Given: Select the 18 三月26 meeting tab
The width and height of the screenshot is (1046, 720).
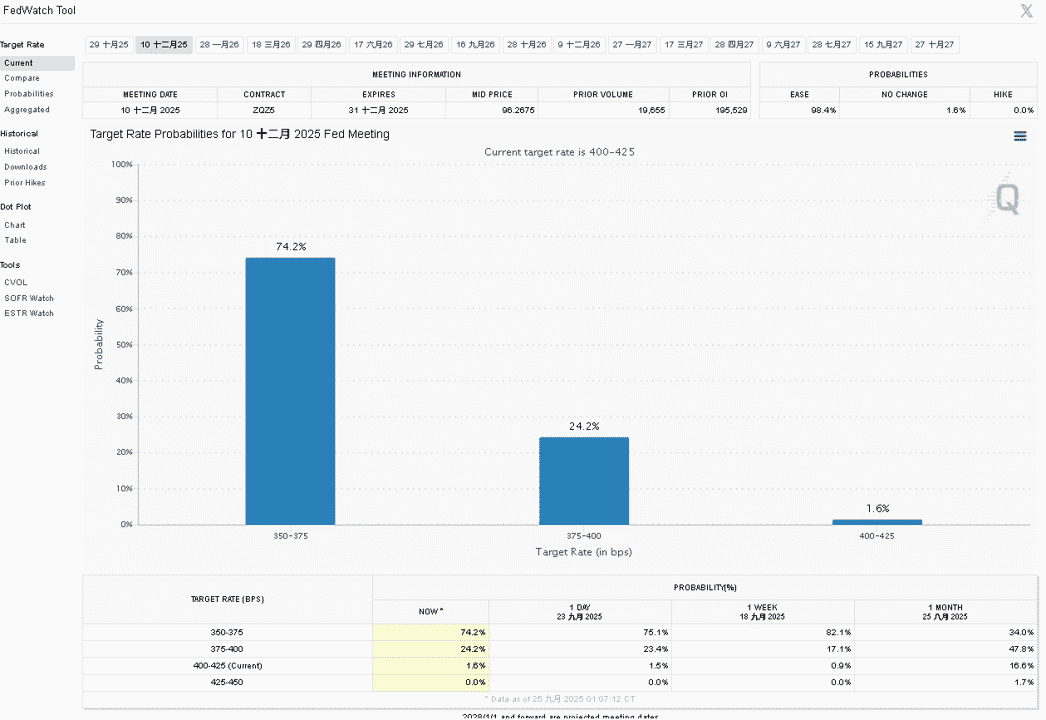Looking at the screenshot, I should (x=271, y=45).
